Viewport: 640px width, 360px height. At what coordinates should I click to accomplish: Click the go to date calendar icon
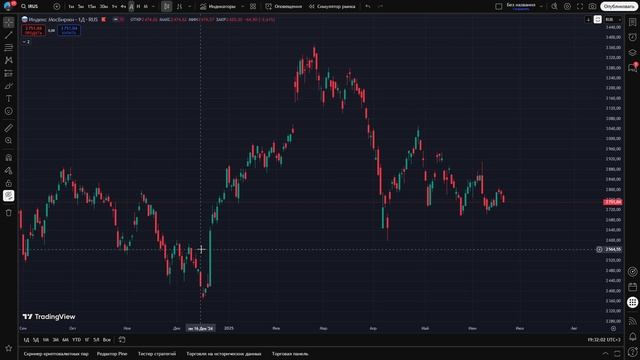[x=122, y=340]
